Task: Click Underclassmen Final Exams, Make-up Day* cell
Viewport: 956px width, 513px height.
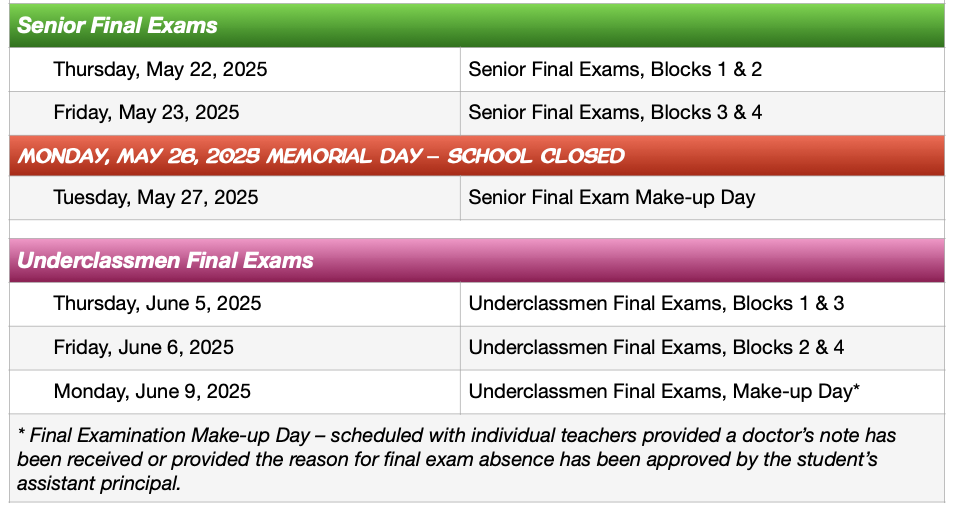Action: [x=702, y=392]
